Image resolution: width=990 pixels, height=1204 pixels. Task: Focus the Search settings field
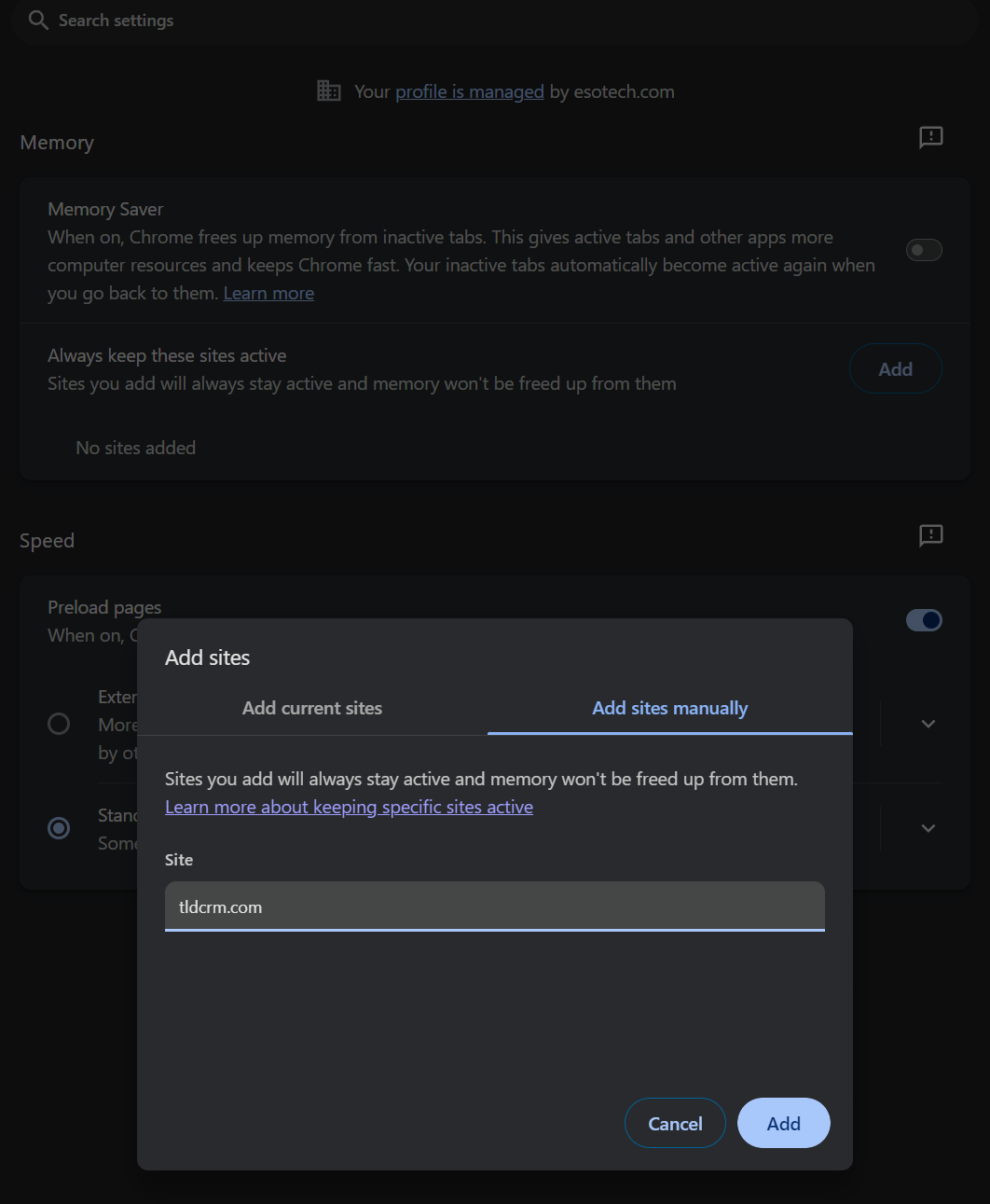(x=495, y=21)
